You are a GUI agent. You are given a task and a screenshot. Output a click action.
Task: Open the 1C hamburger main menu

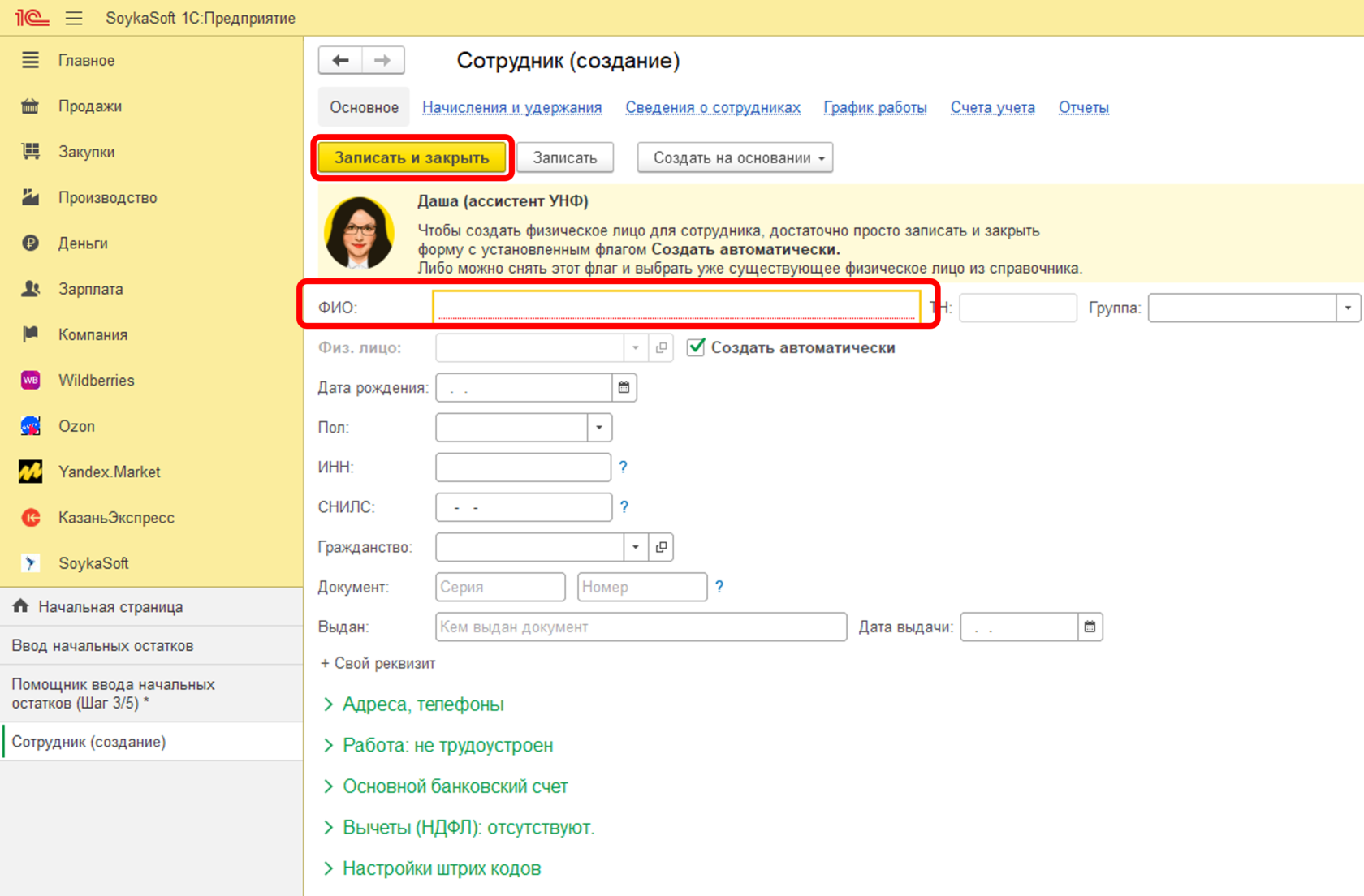tap(74, 18)
